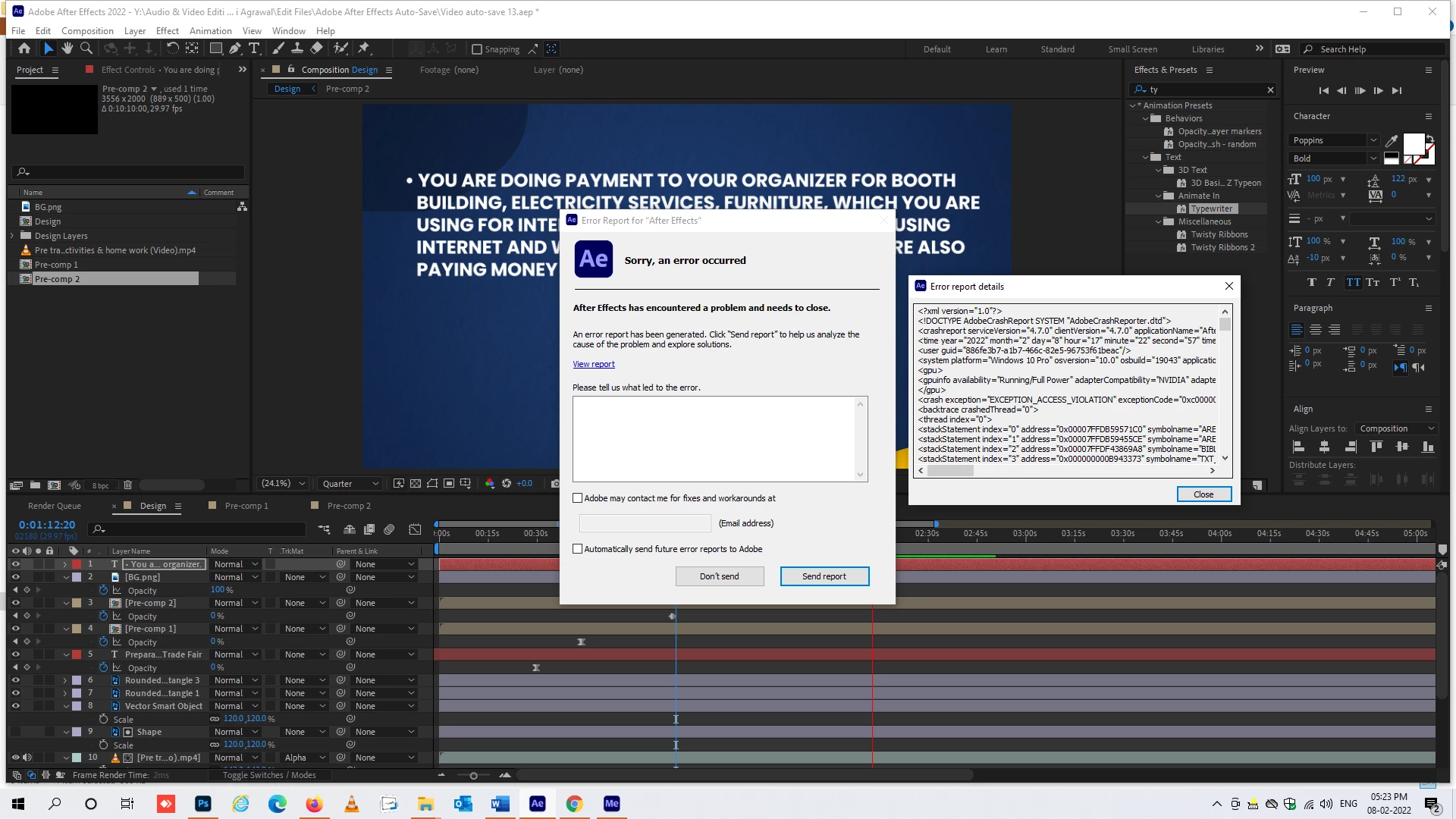
Task: Expand the Design Layers folder
Action: pos(13,236)
